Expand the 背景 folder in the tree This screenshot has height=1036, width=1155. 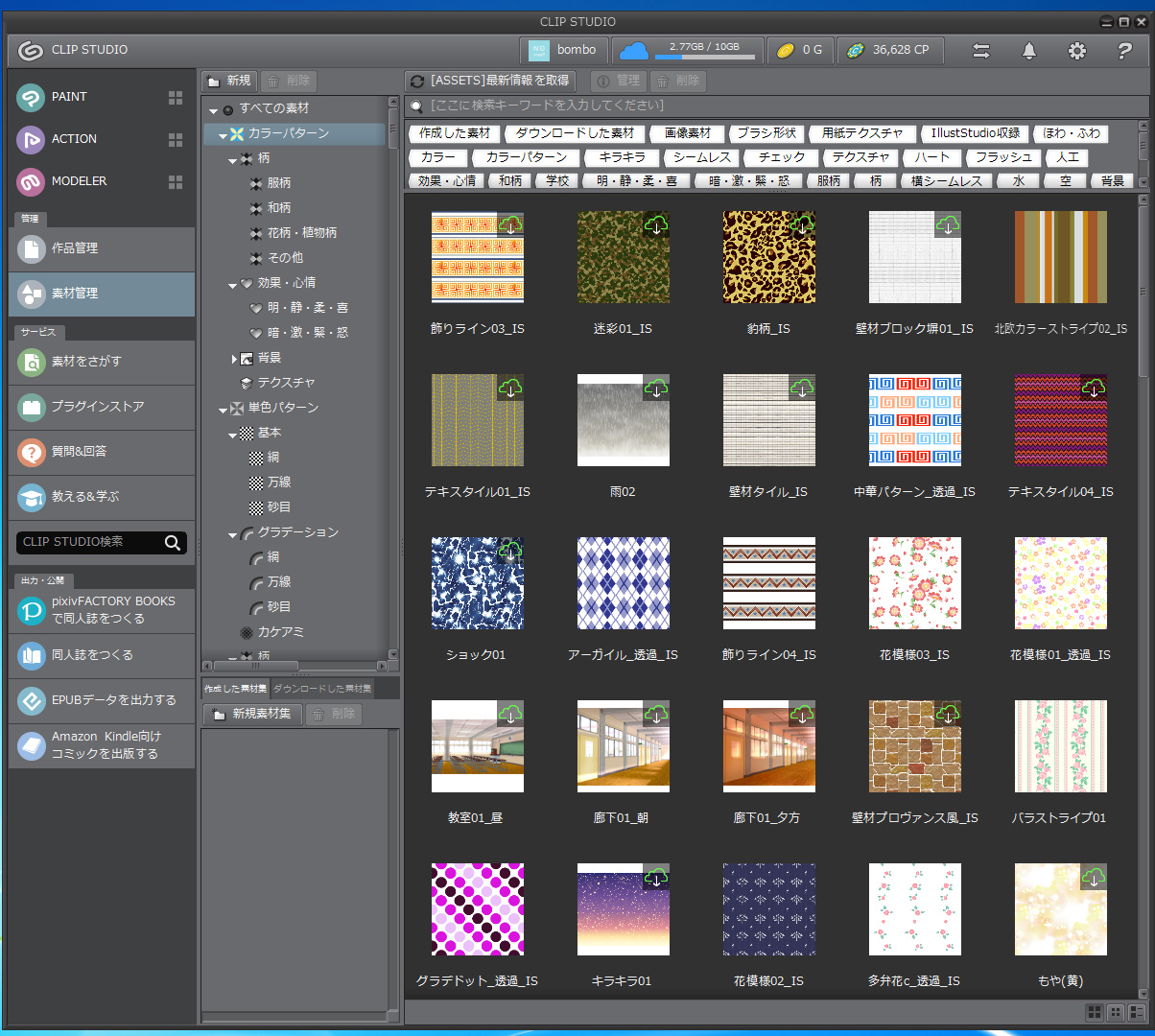(234, 359)
